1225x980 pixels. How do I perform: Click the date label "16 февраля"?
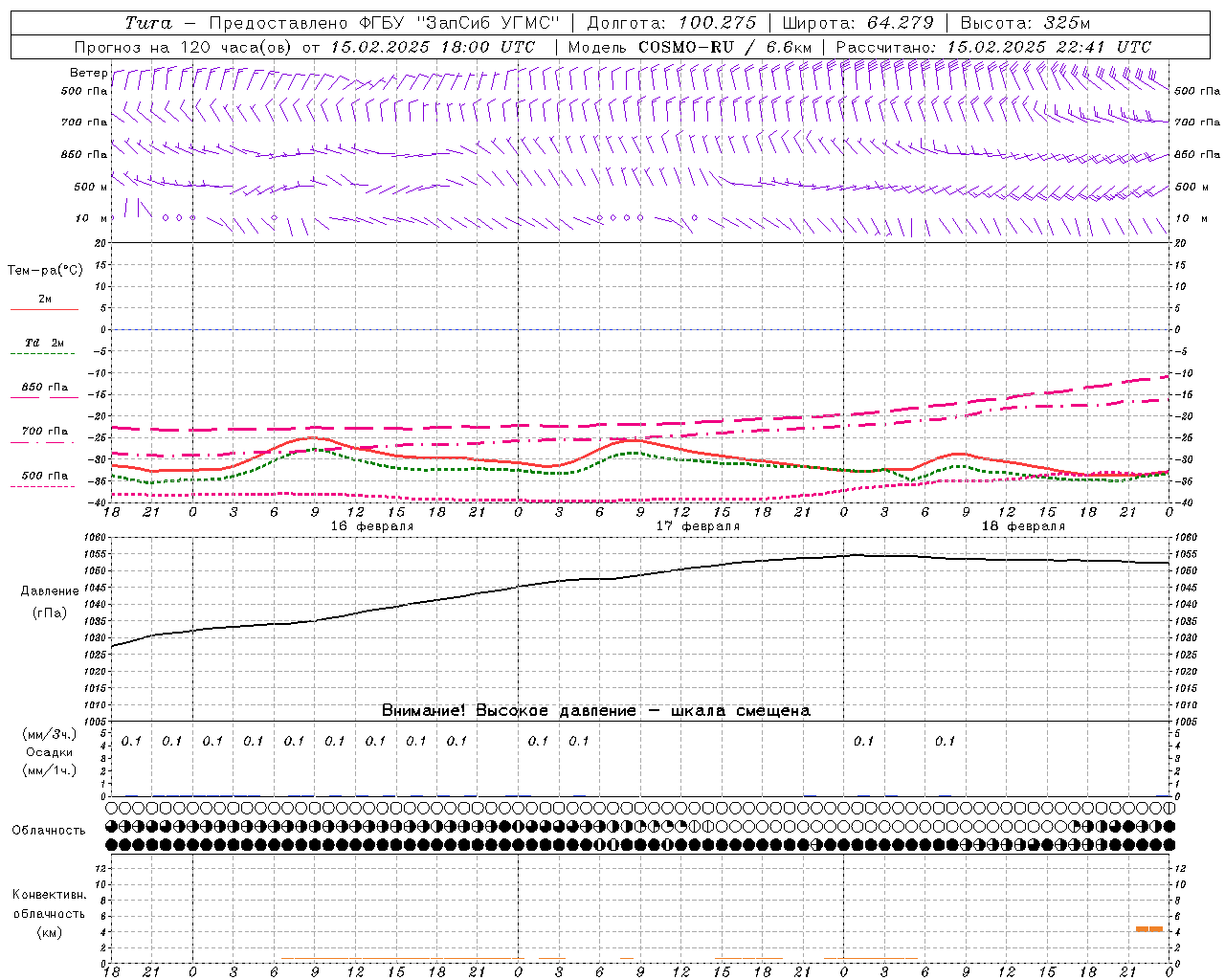click(x=372, y=525)
